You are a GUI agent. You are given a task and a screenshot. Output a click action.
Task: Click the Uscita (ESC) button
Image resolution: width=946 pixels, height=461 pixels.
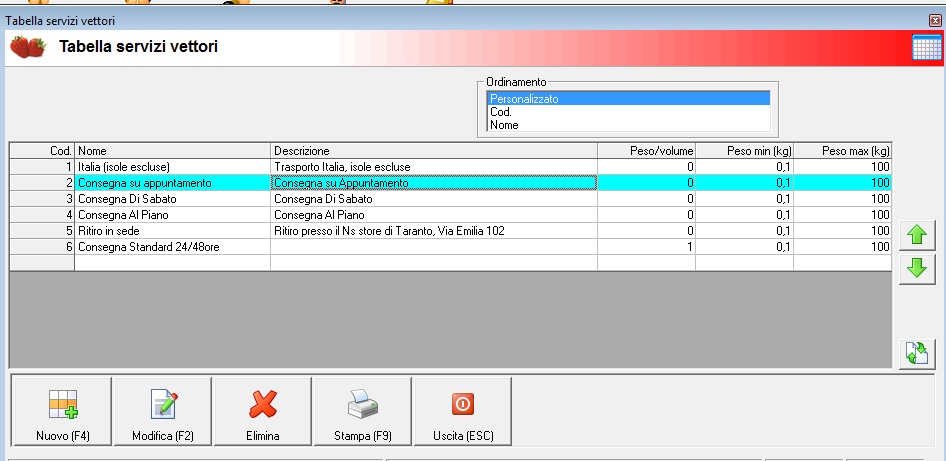click(x=463, y=412)
